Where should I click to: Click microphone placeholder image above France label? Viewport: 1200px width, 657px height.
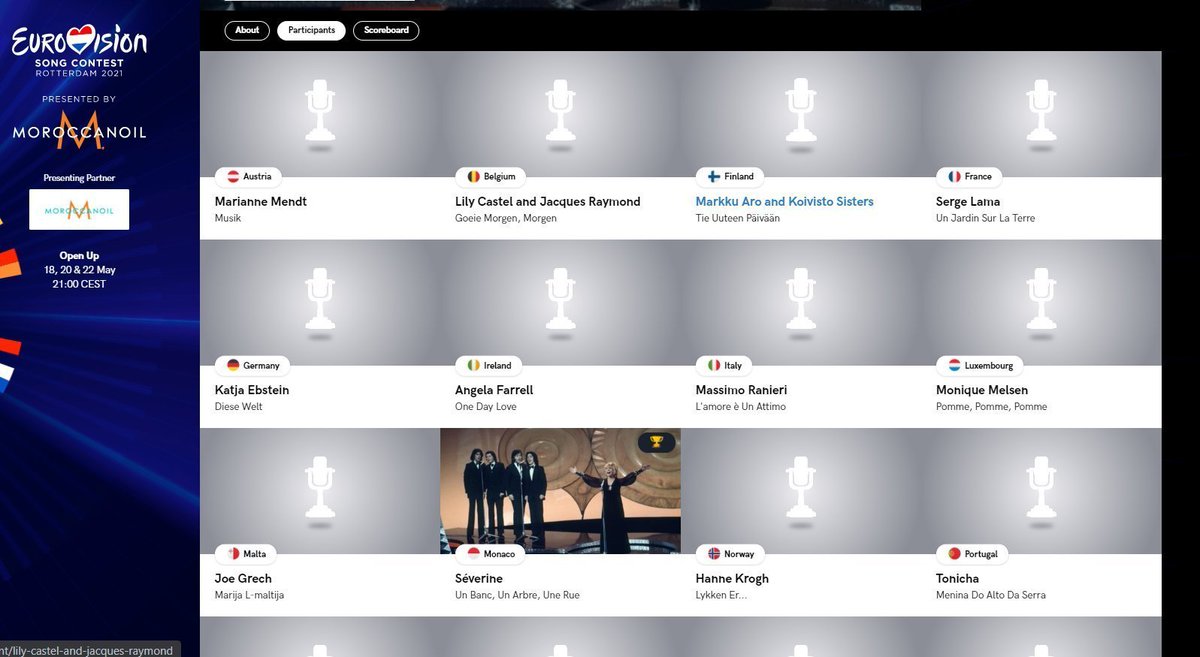(x=1041, y=114)
